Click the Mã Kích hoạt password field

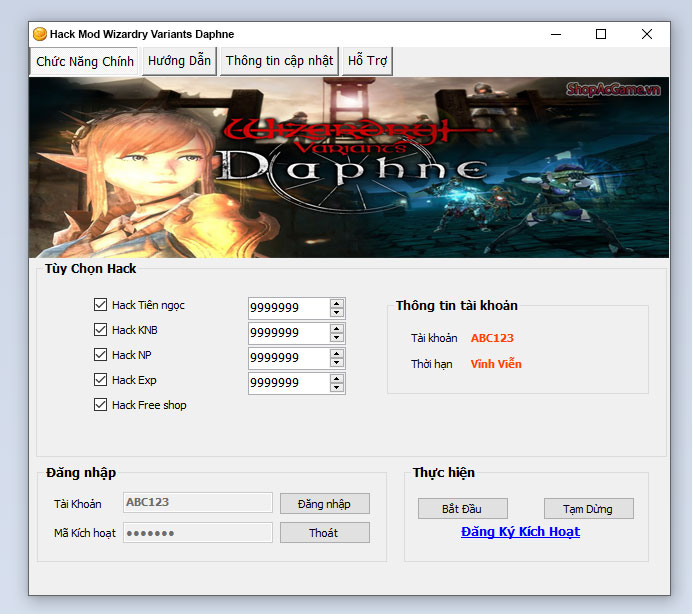click(x=198, y=533)
